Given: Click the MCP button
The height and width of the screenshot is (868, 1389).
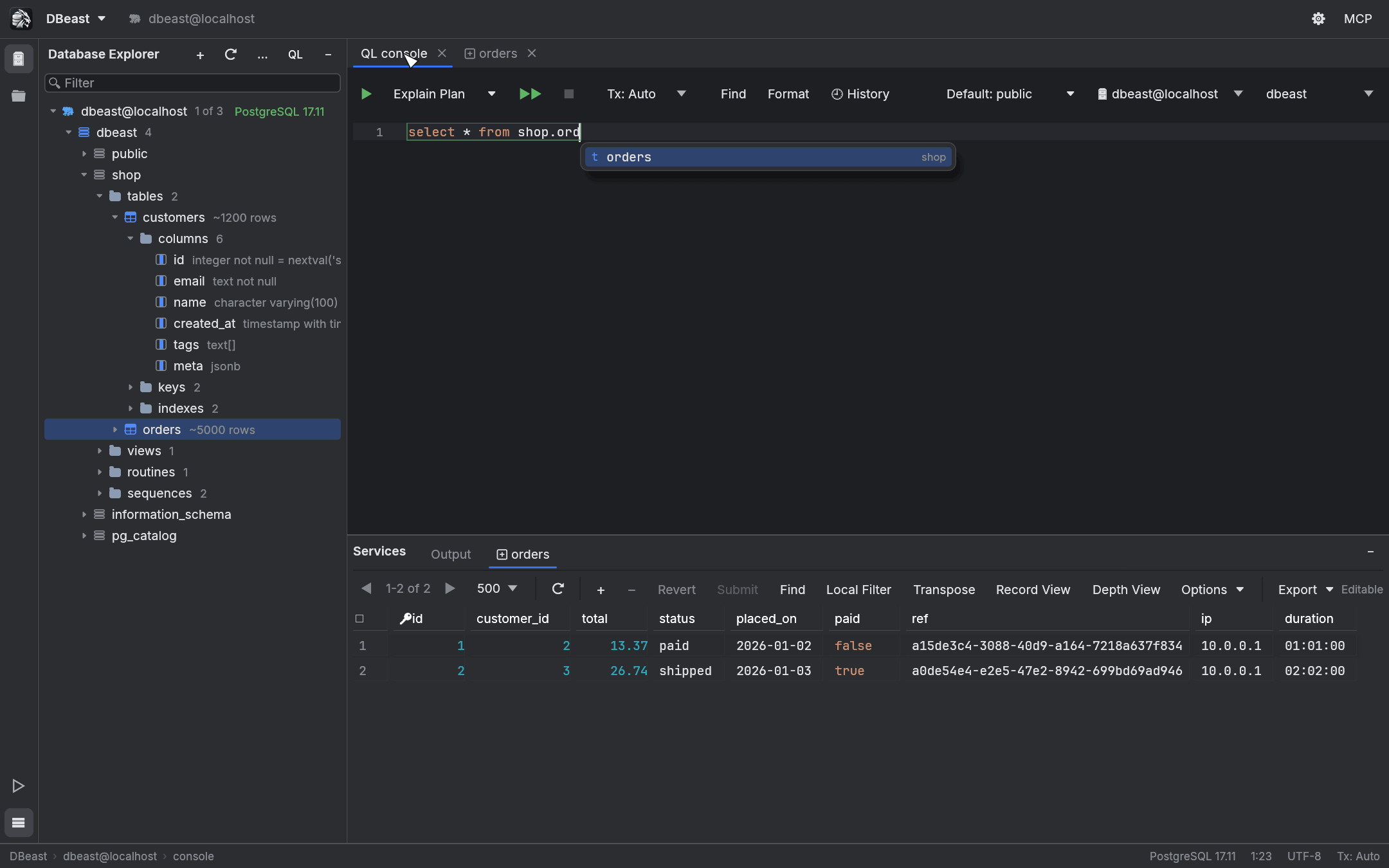Looking at the screenshot, I should 1357,19.
